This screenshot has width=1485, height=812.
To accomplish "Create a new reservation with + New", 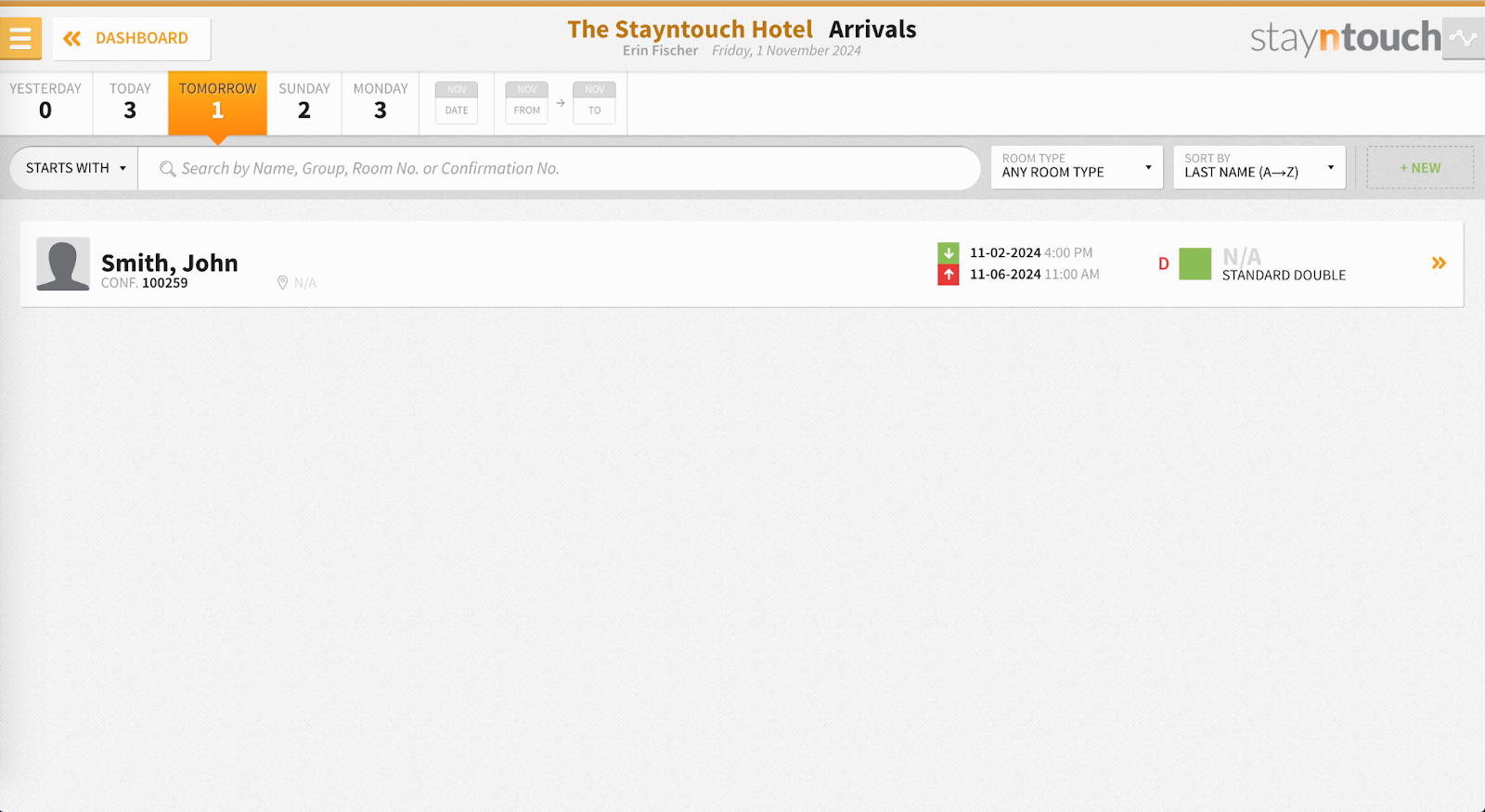I will coord(1420,167).
